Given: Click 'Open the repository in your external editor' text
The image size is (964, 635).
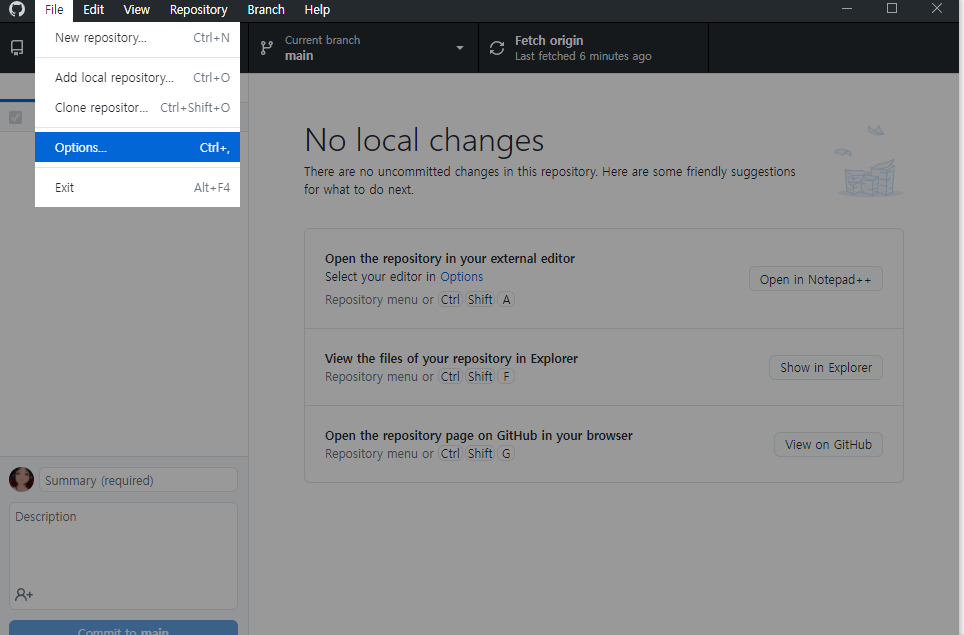Looking at the screenshot, I should click(x=450, y=259).
